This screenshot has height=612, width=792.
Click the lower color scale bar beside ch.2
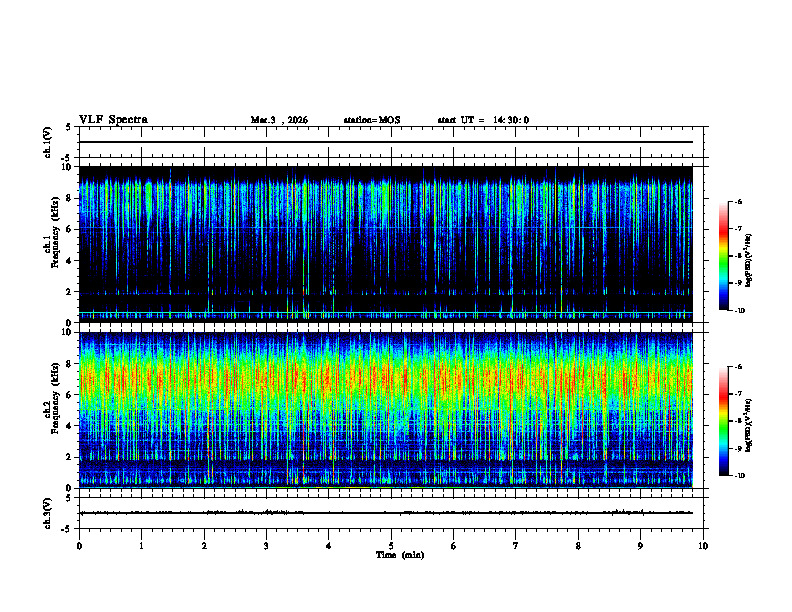point(724,421)
